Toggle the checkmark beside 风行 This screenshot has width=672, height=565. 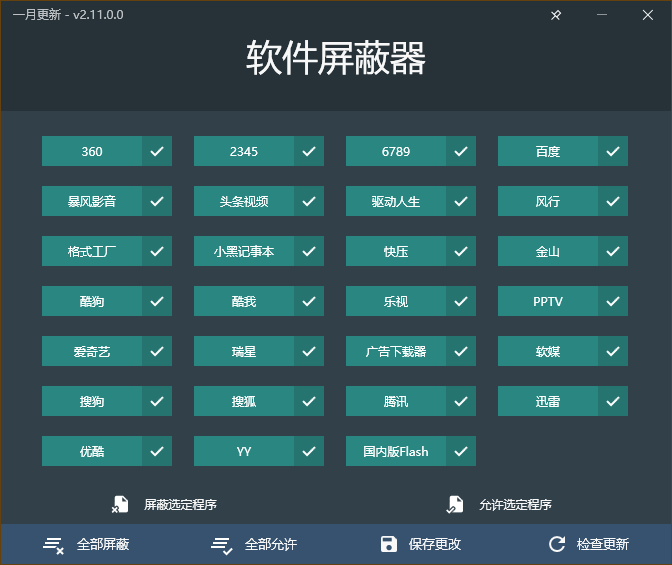[613, 201]
